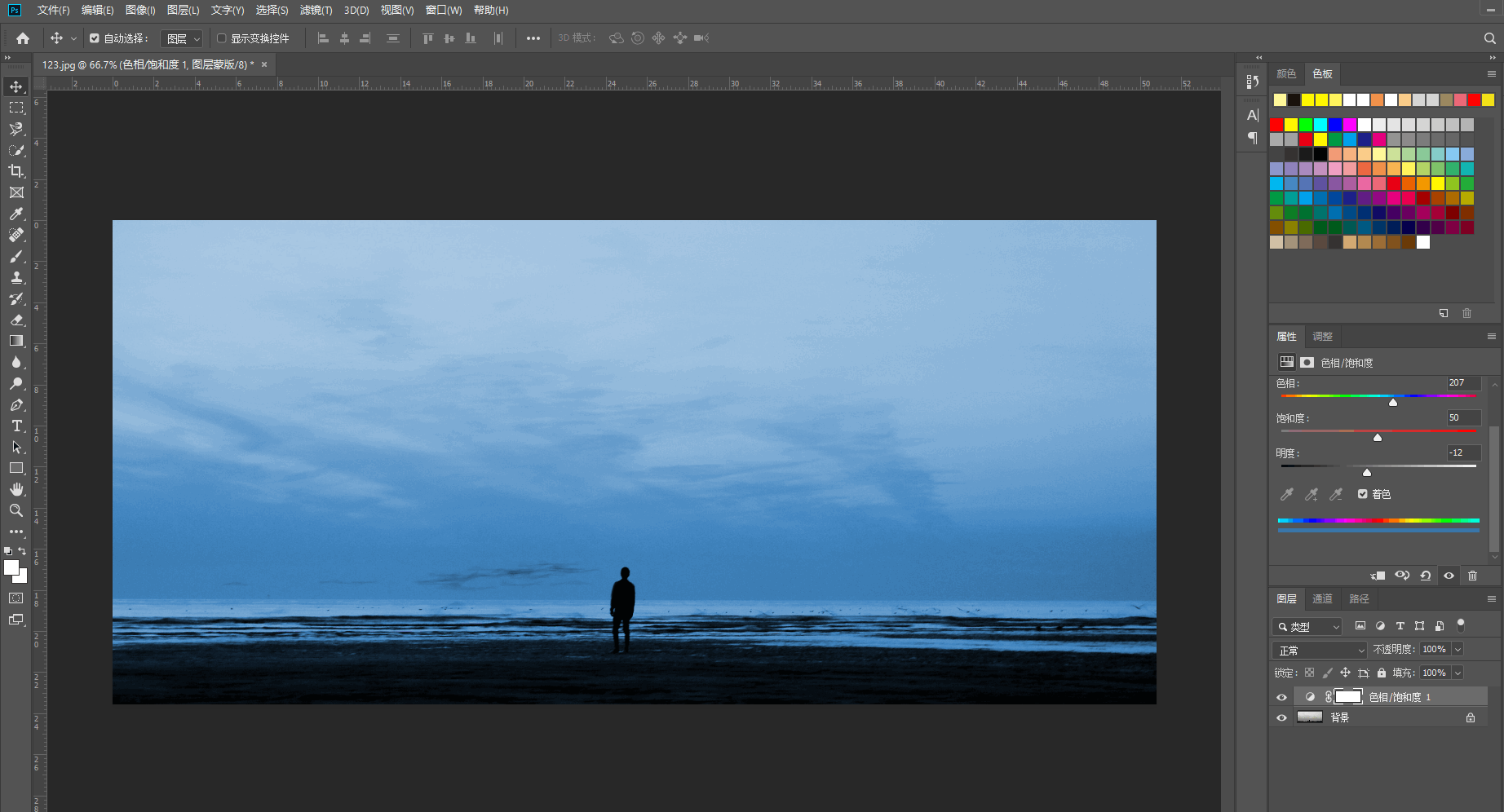Select the Hand tool

(16, 489)
